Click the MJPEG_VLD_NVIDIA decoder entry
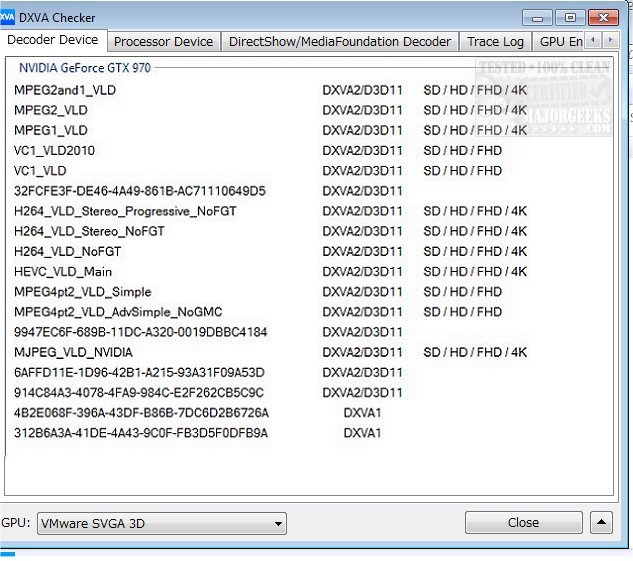 click(x=73, y=353)
